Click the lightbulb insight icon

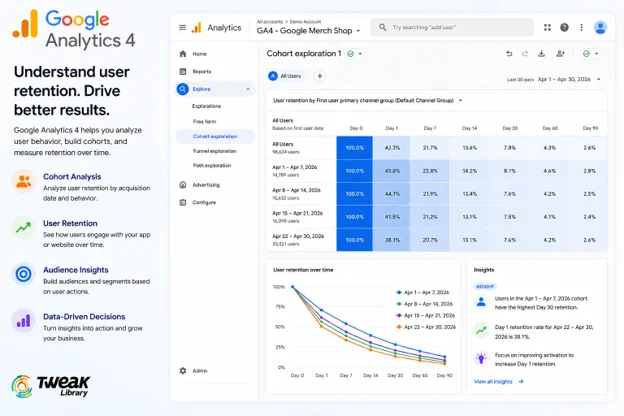[x=481, y=358]
